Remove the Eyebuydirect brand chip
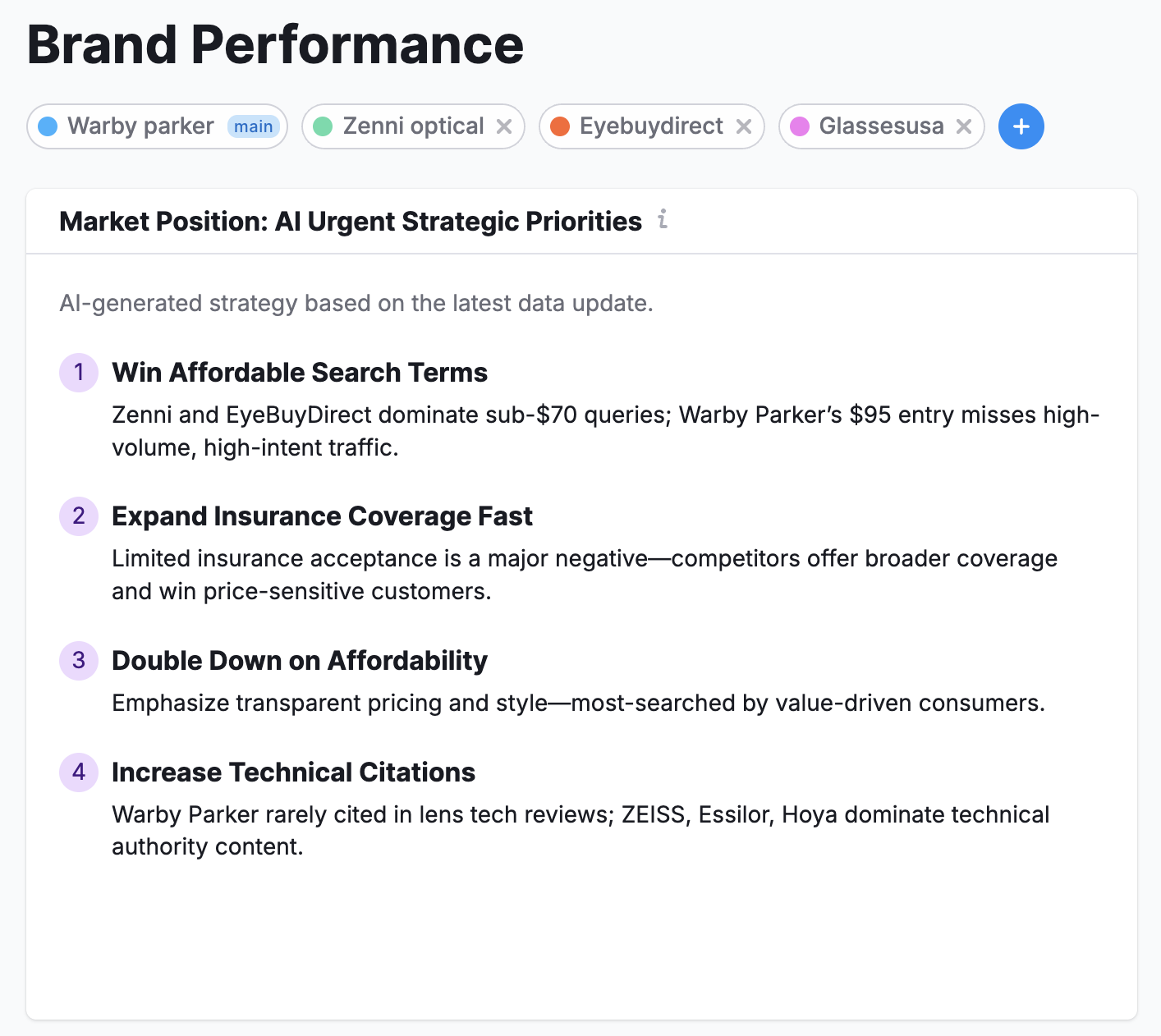This screenshot has width=1161, height=1036. click(x=744, y=126)
